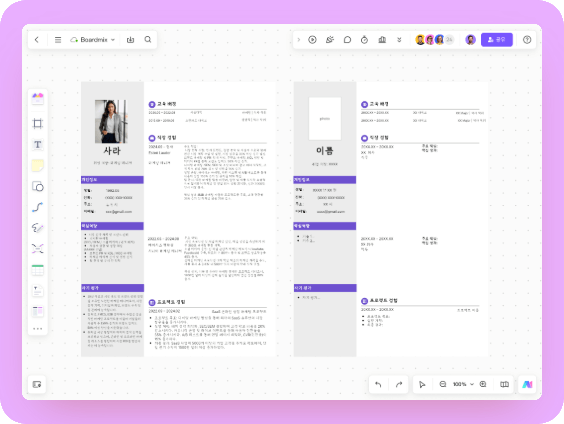
Task: Open the Mind map tool
Action: [x=37, y=249]
